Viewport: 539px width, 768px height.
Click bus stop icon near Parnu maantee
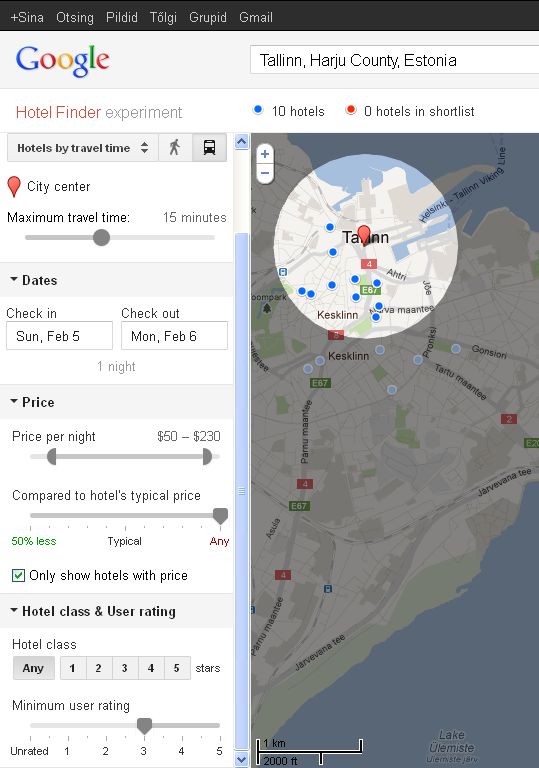point(328,589)
